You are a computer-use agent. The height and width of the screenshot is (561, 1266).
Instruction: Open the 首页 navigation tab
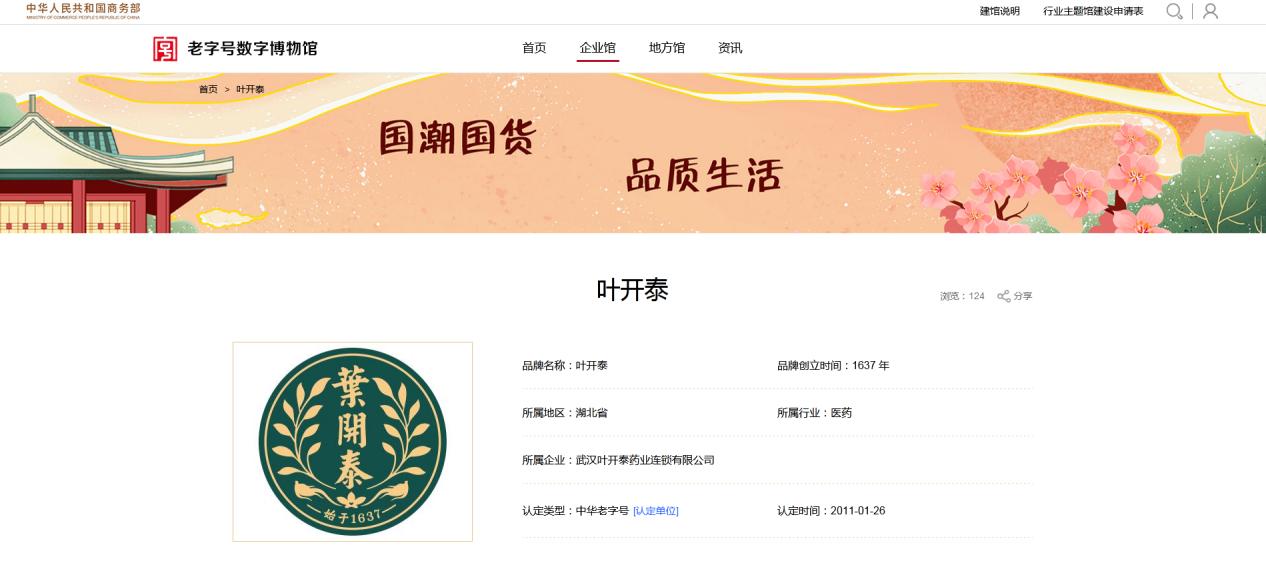[x=534, y=48]
